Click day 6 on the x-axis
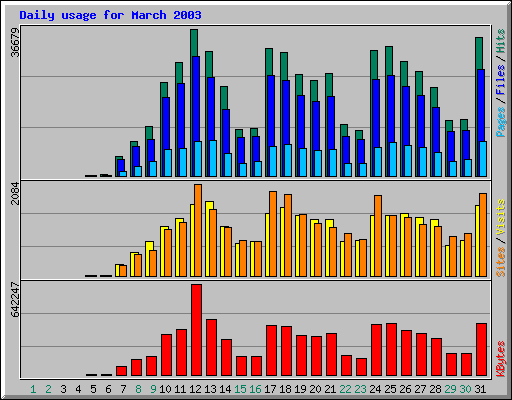 (108, 389)
